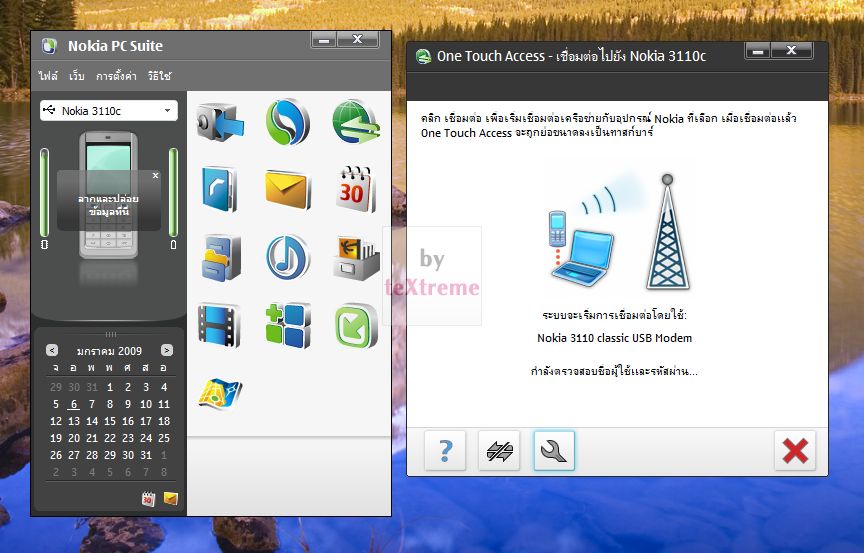The image size is (864, 553).
Task: Minimize the Nokia PC Suite window
Action: (324, 40)
